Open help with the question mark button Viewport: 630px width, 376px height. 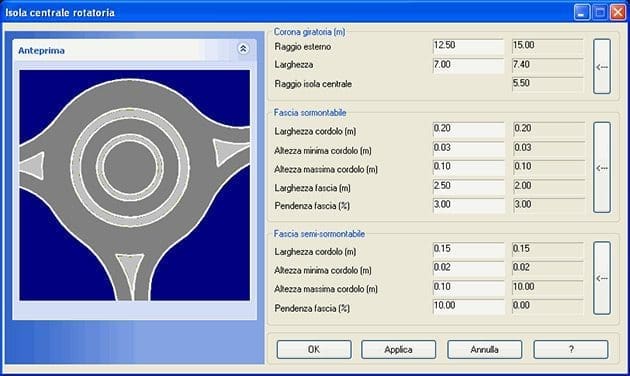point(571,349)
